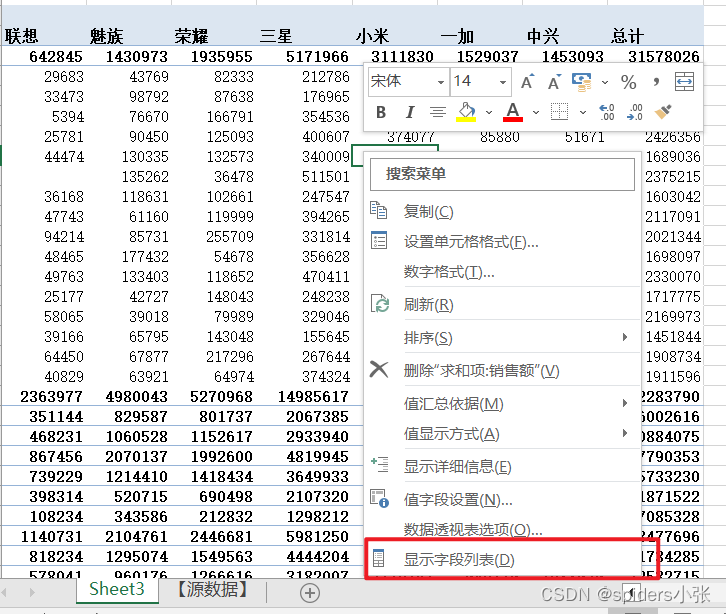This screenshot has width=726, height=614.
Task: Increase decimal places
Action: 607,112
